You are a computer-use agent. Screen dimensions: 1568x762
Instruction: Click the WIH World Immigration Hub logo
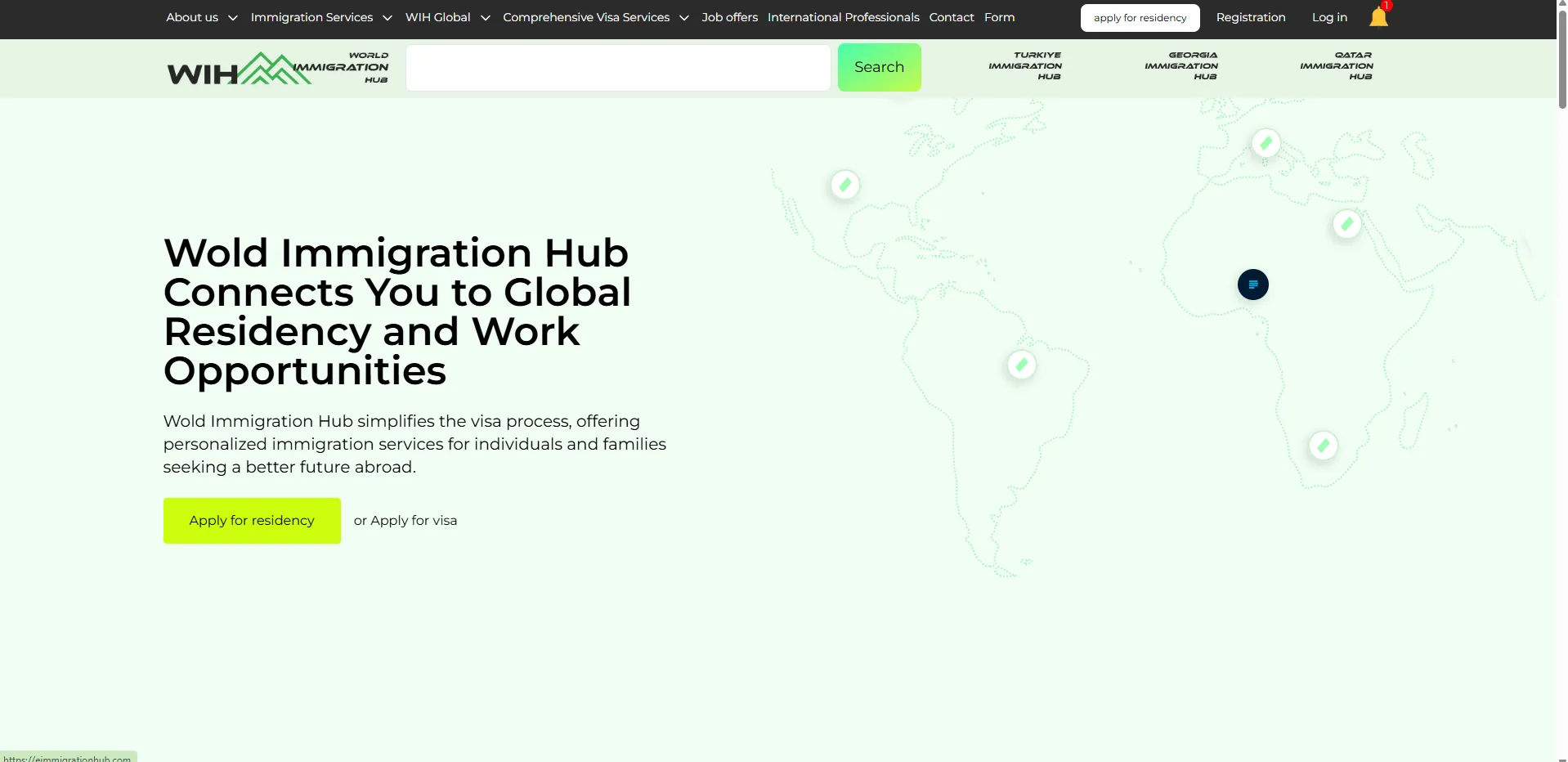pos(278,69)
